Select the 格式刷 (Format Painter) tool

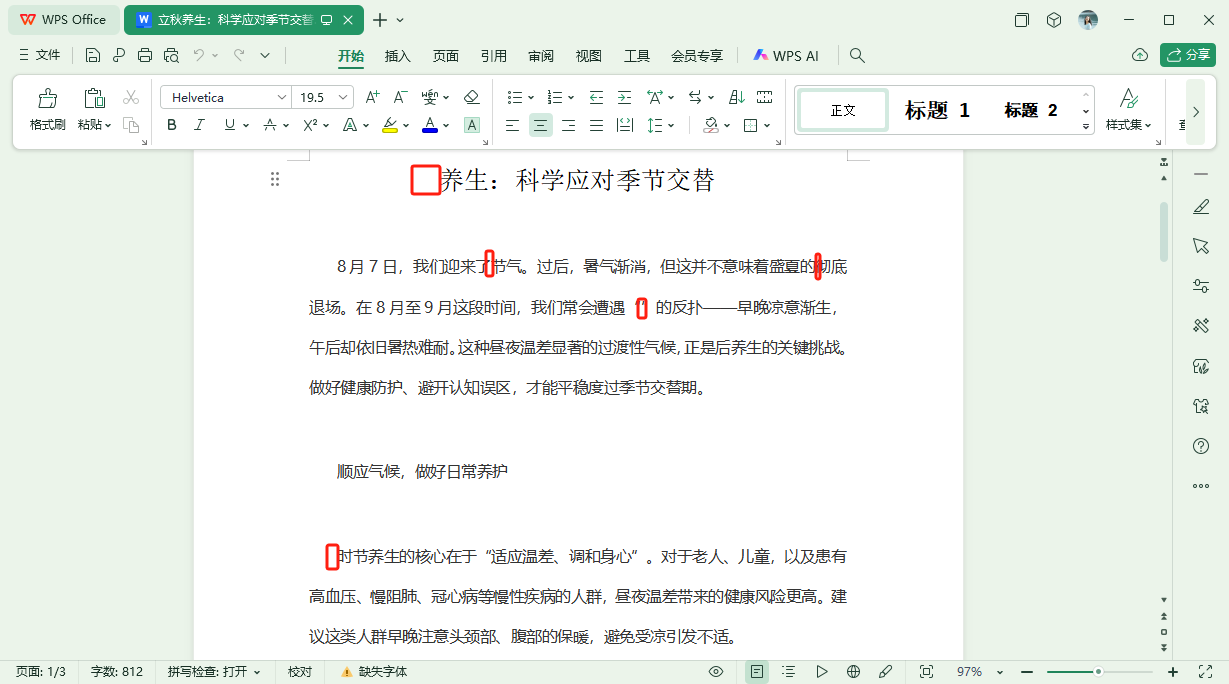[47, 107]
